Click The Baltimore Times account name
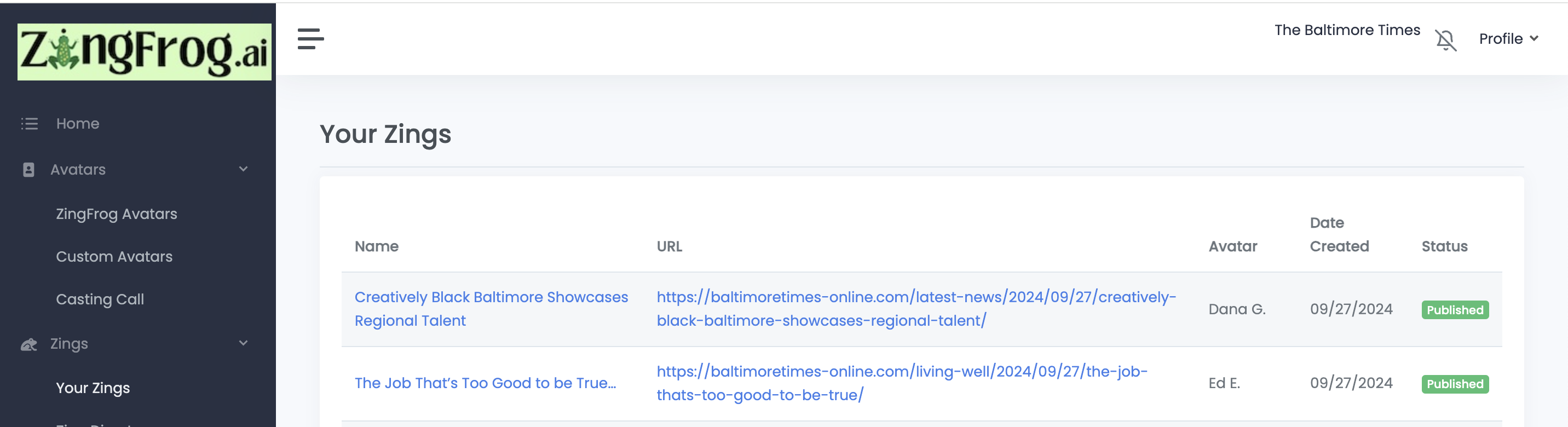Screen dimensions: 1568x427 tap(1347, 30)
